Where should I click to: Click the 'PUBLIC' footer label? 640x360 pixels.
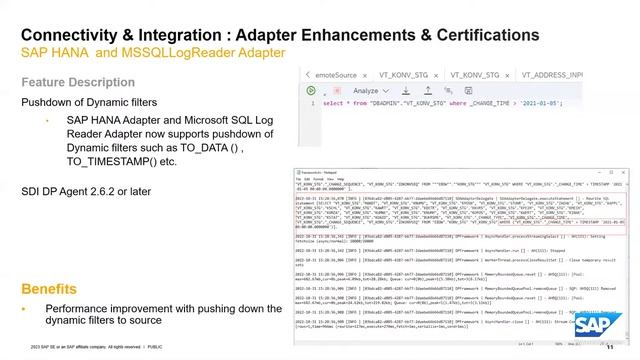(x=155, y=347)
